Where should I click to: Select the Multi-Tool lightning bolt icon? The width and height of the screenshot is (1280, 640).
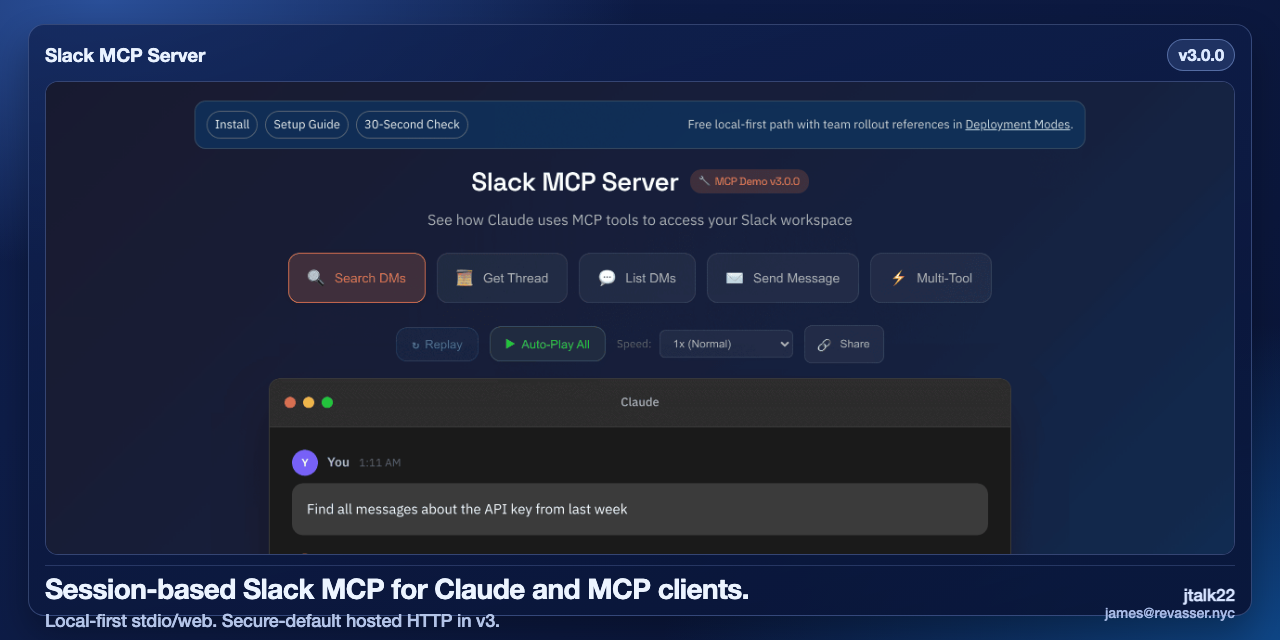(x=898, y=277)
